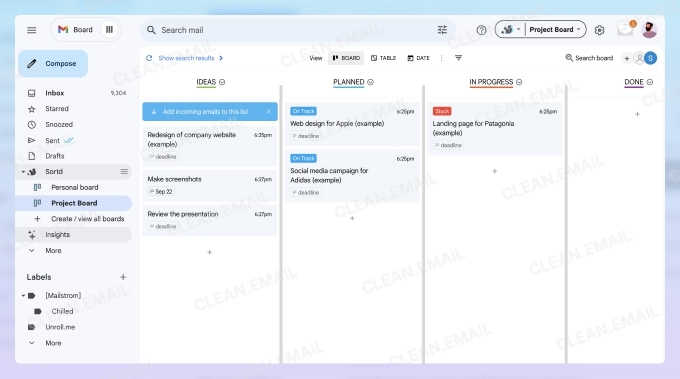This screenshot has height=379, width=680.
Task: Toggle the board columns icon beside Board
Action: pos(109,29)
